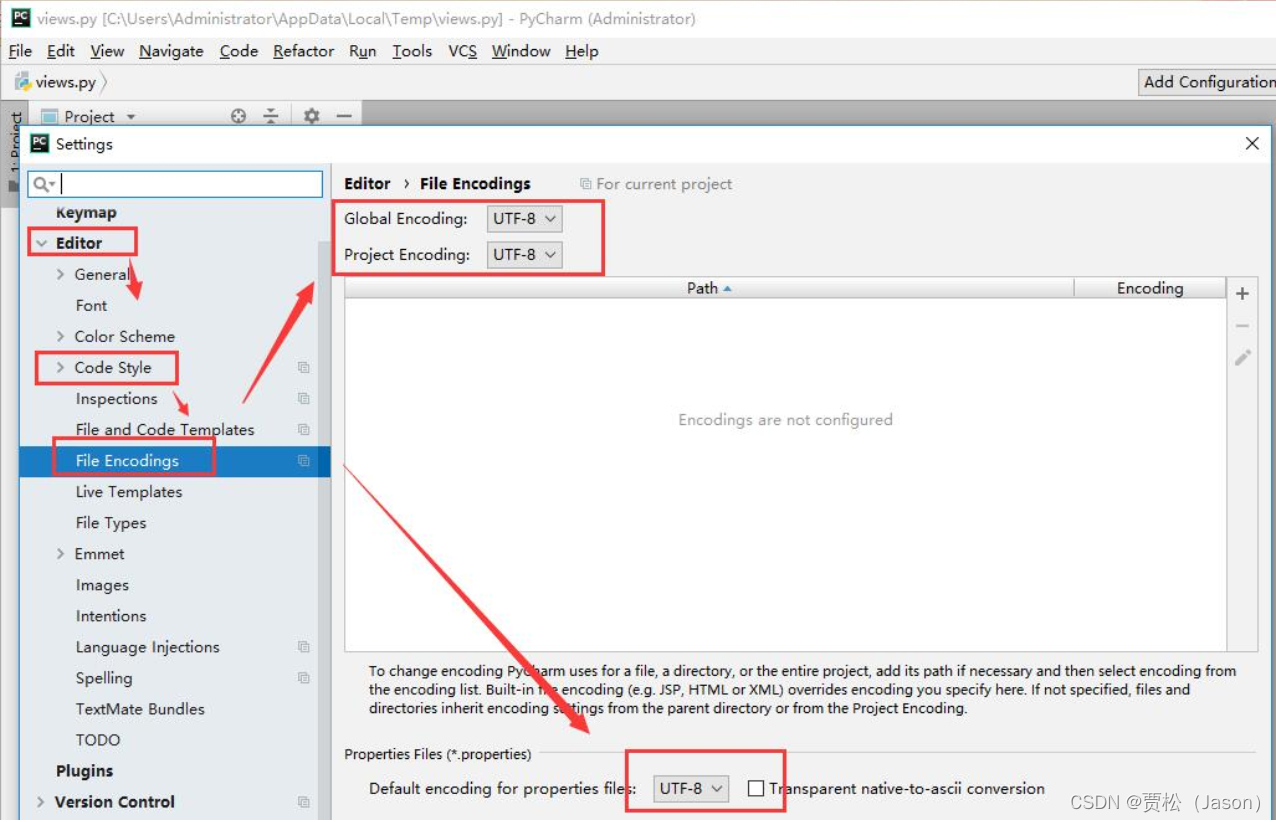This screenshot has height=822, width=1276.
Task: Open the Navigate menu
Action: tap(171, 51)
